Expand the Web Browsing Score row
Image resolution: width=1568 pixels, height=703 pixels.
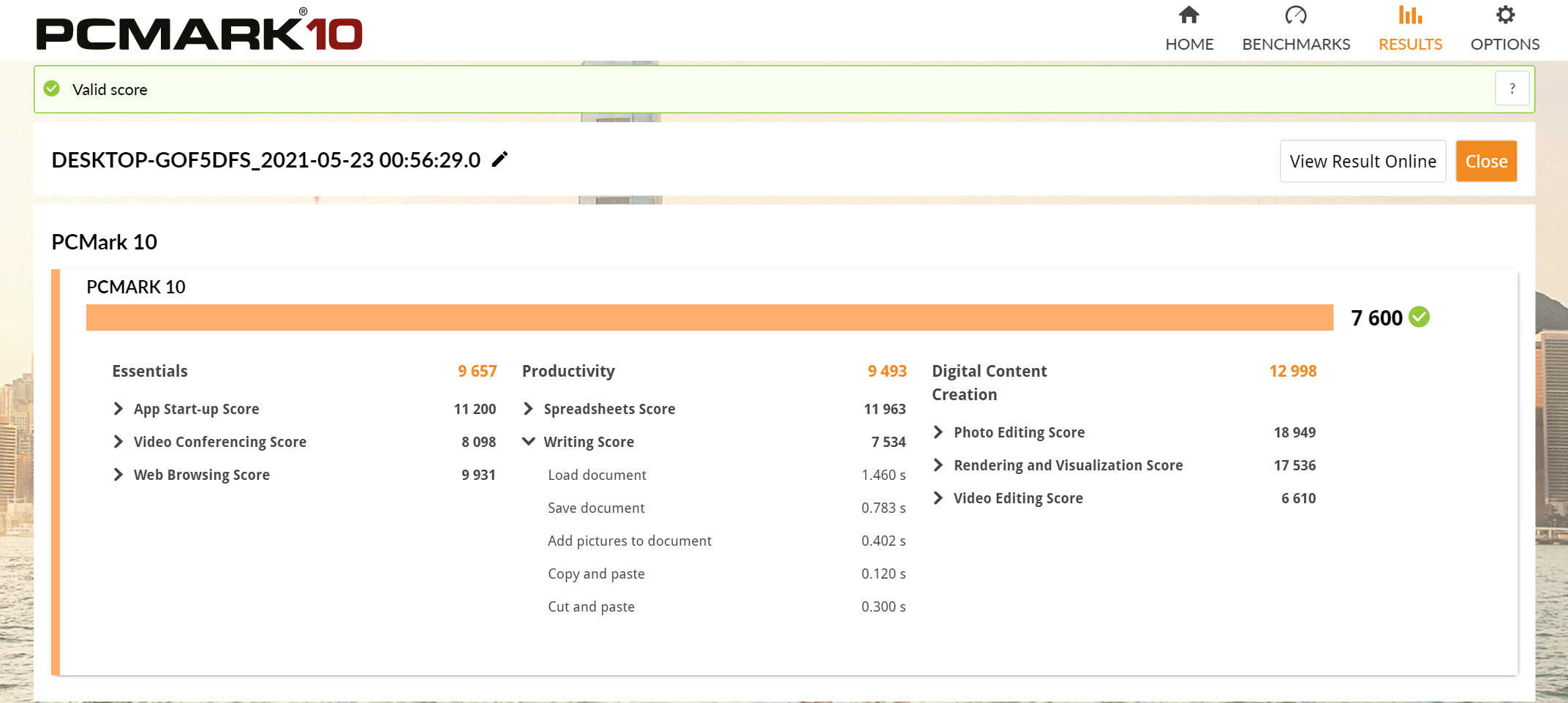[x=304, y=475]
